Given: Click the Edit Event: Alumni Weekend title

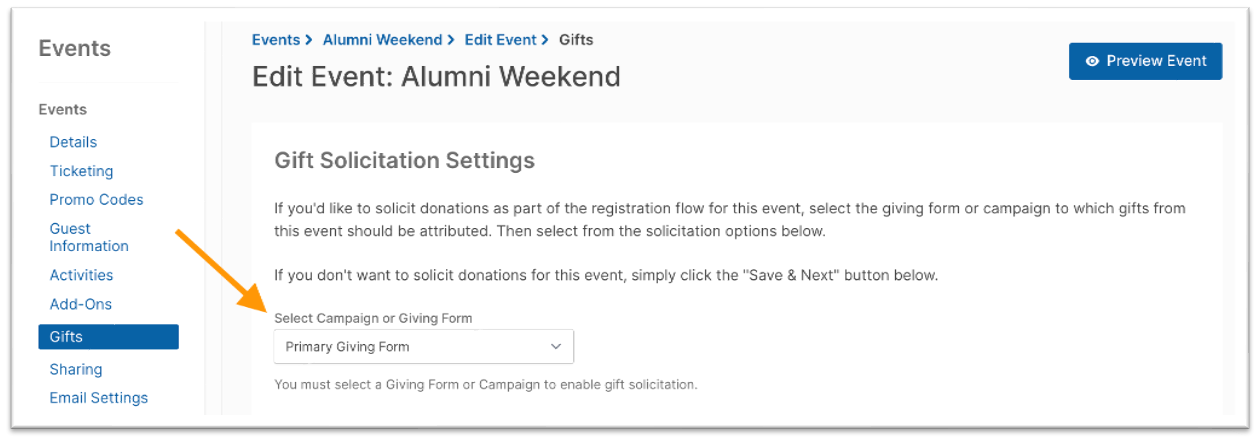Looking at the screenshot, I should click(x=436, y=76).
